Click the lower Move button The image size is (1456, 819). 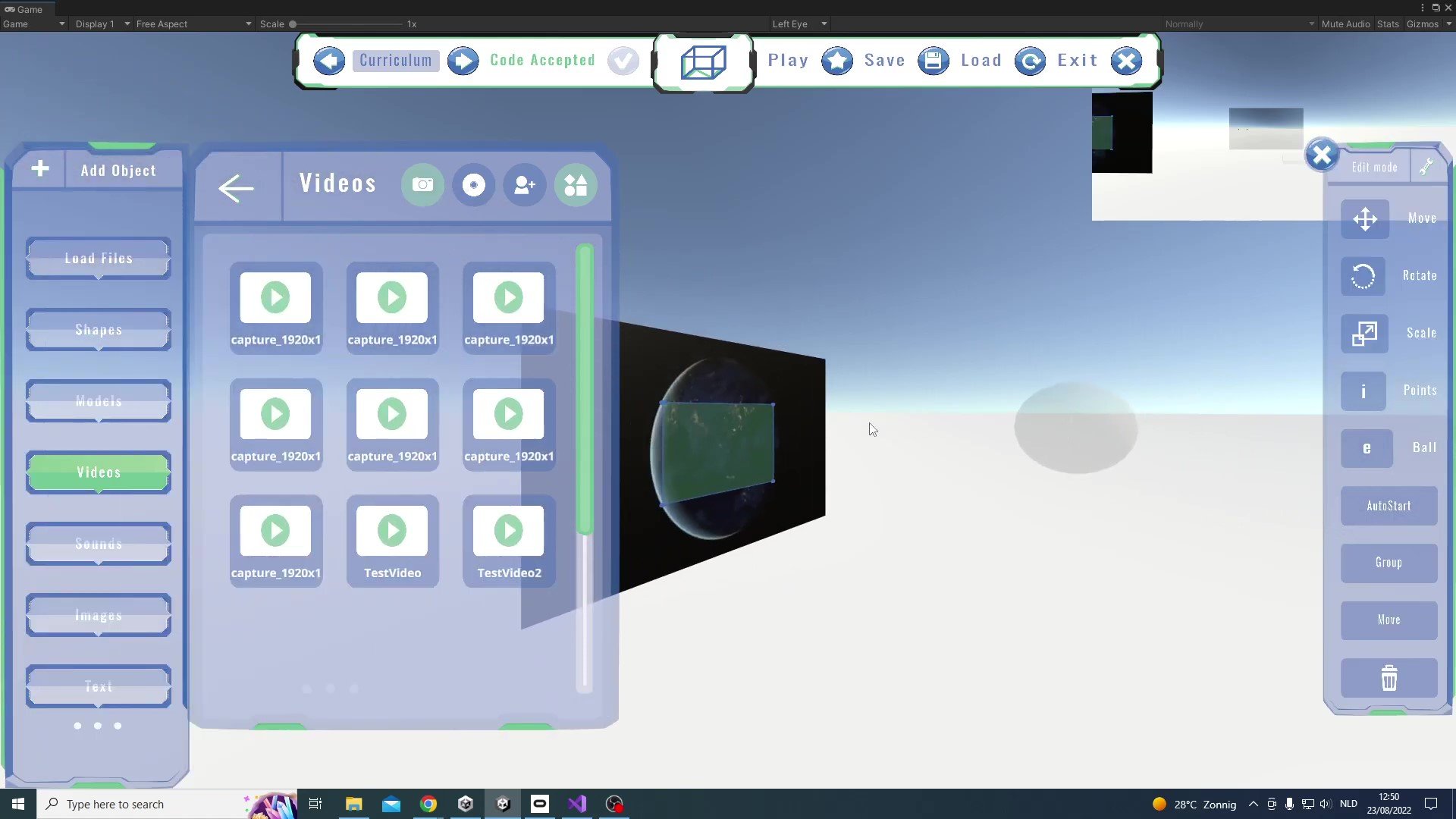point(1389,620)
